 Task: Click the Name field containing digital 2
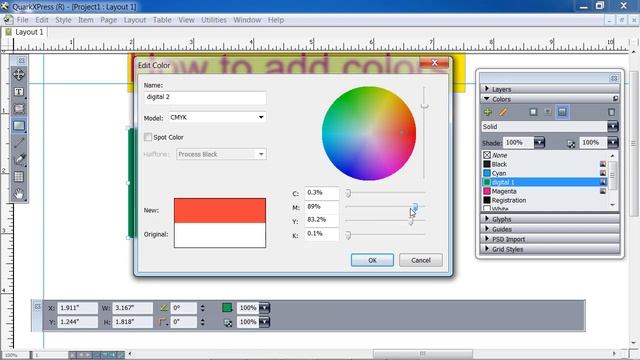205,97
